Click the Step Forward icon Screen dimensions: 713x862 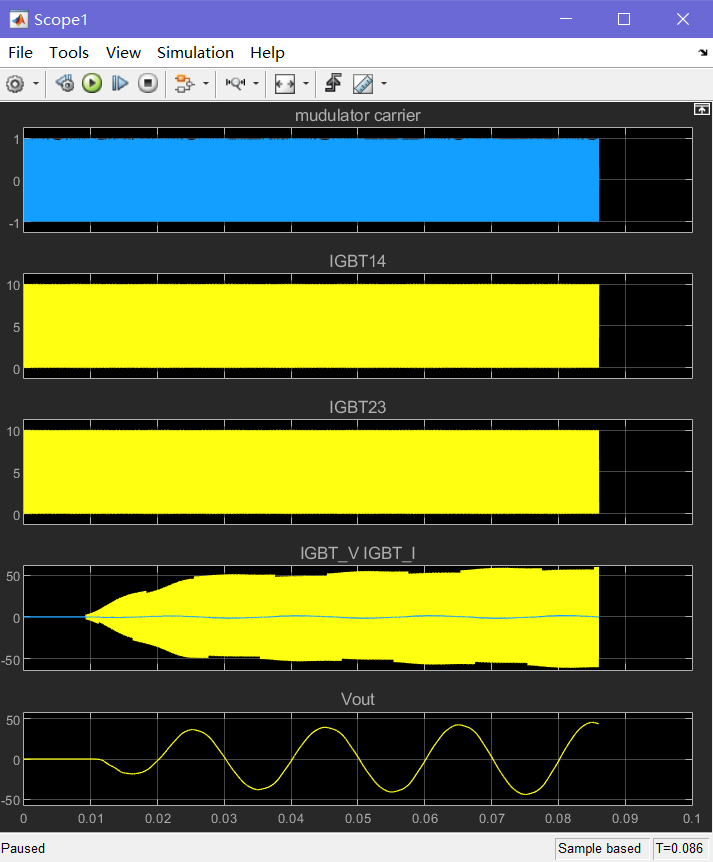[119, 84]
